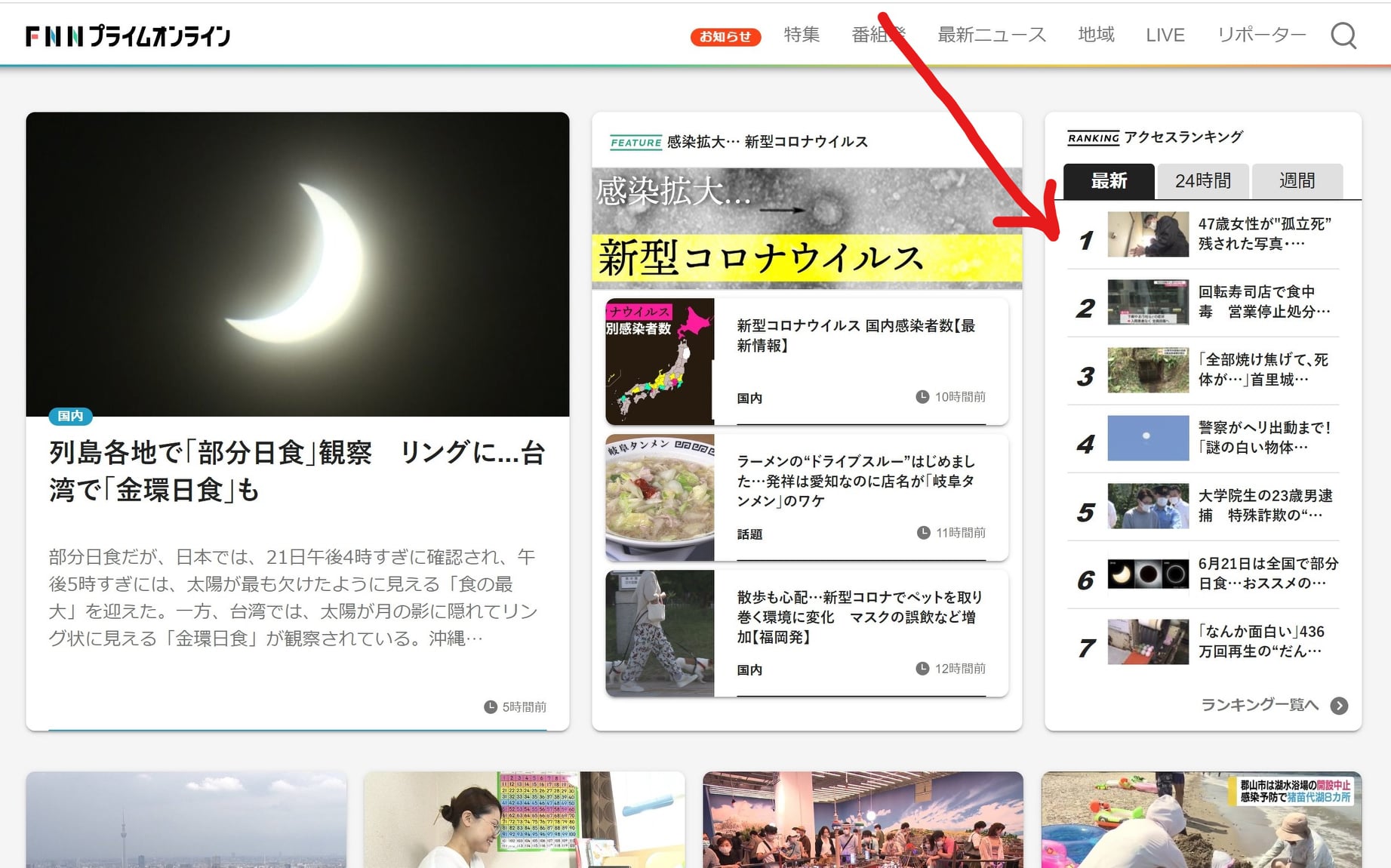Screen dimensions: 1391x868
Task: Open the LIVE menu item
Action: point(1165,35)
